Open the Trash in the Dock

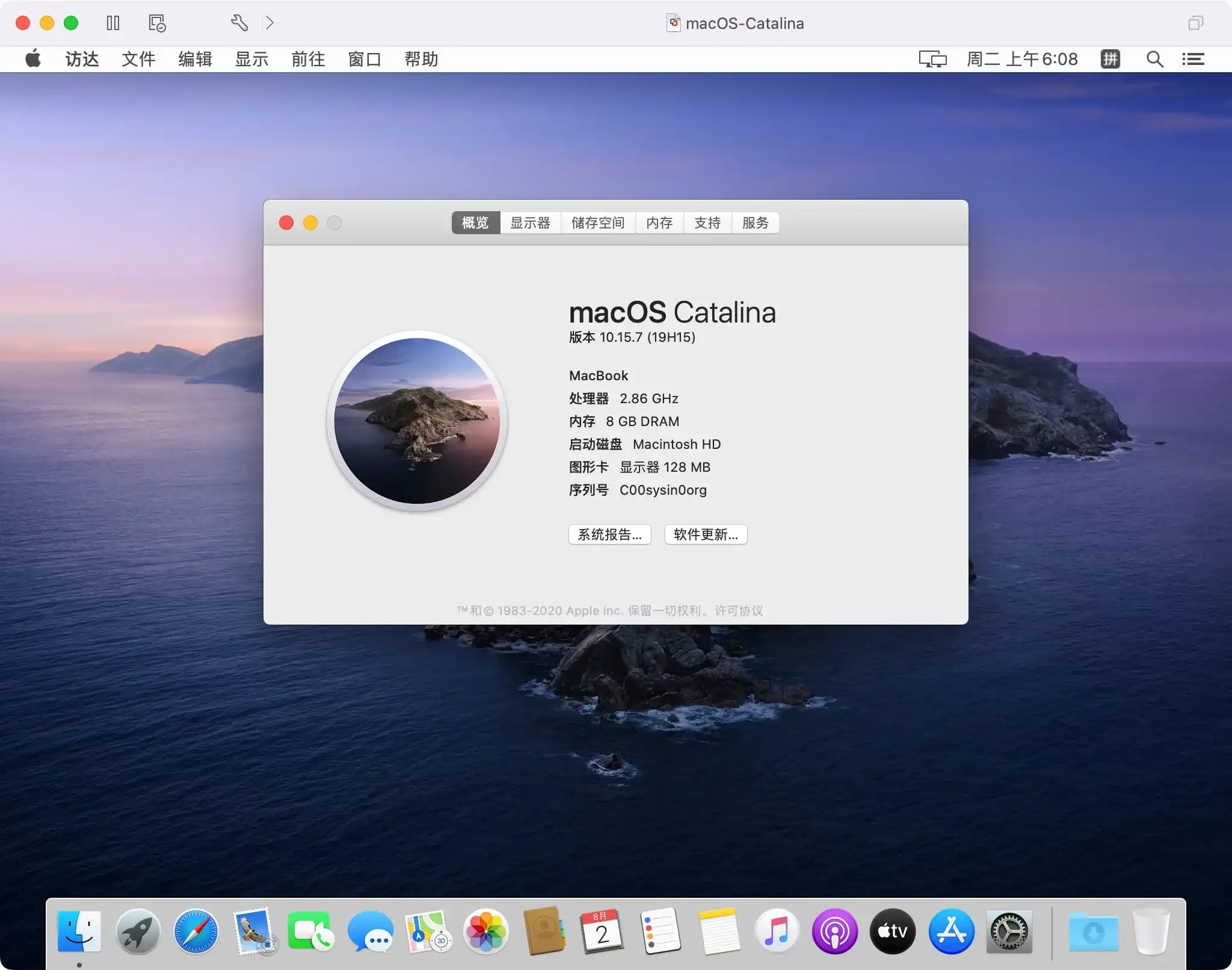tap(1151, 931)
